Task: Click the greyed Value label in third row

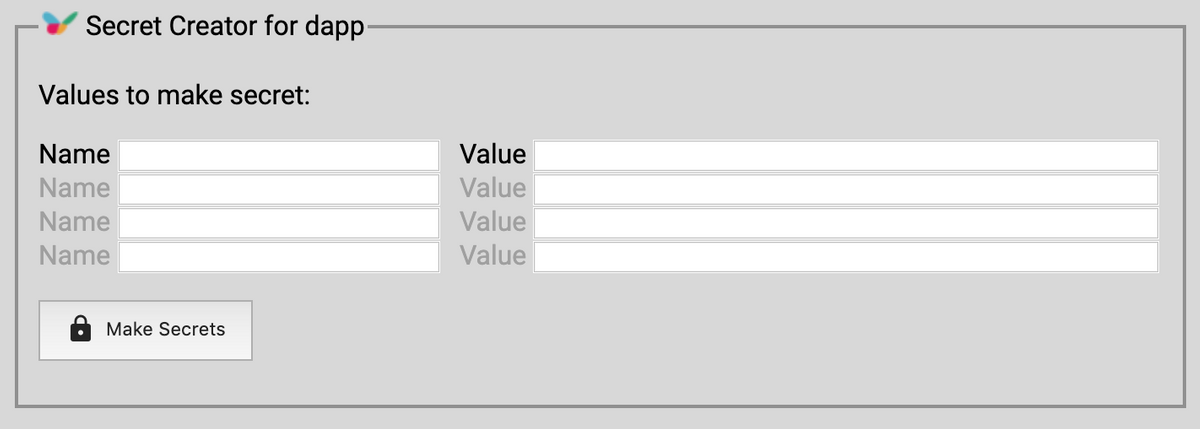Action: pos(492,222)
